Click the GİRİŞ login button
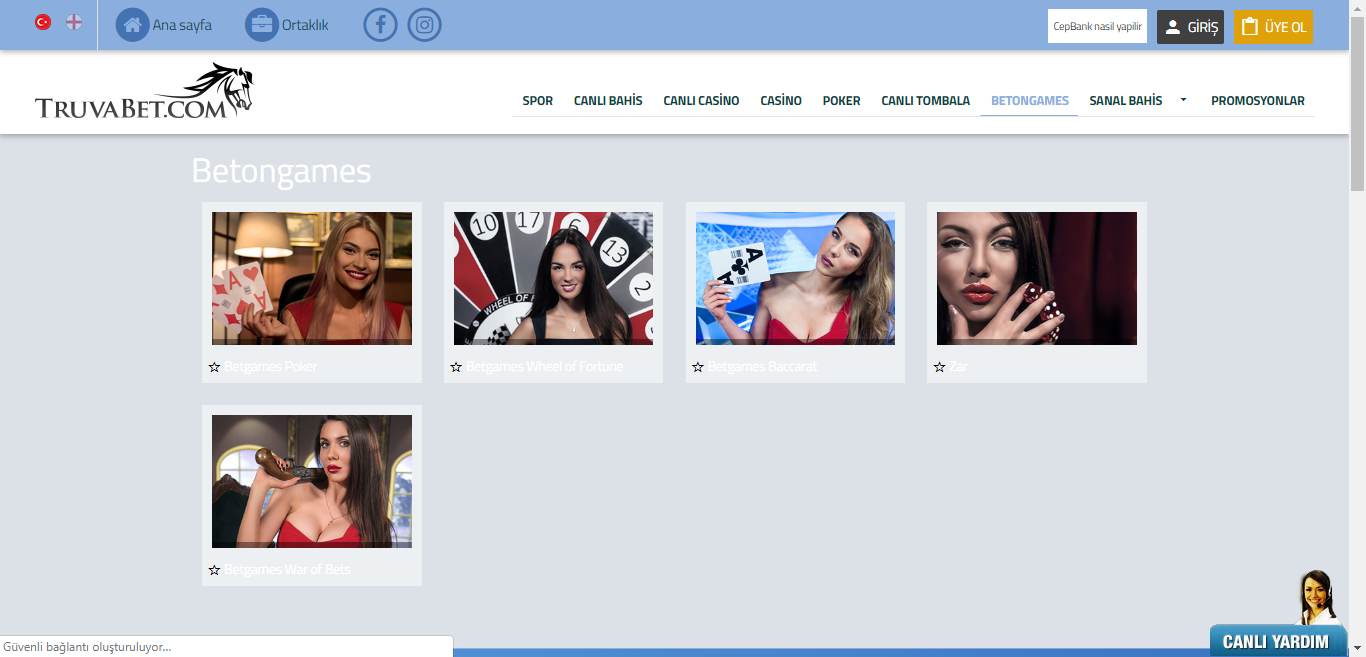1366x657 pixels. (1190, 27)
